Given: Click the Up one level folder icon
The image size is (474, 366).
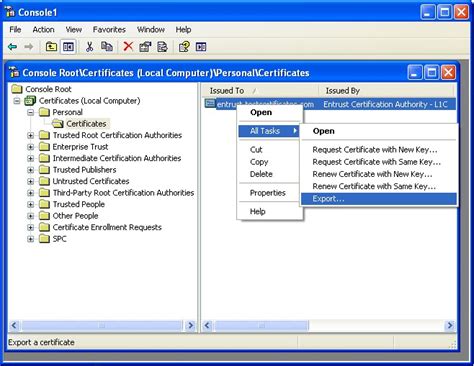Looking at the screenshot, I should pos(51,47).
